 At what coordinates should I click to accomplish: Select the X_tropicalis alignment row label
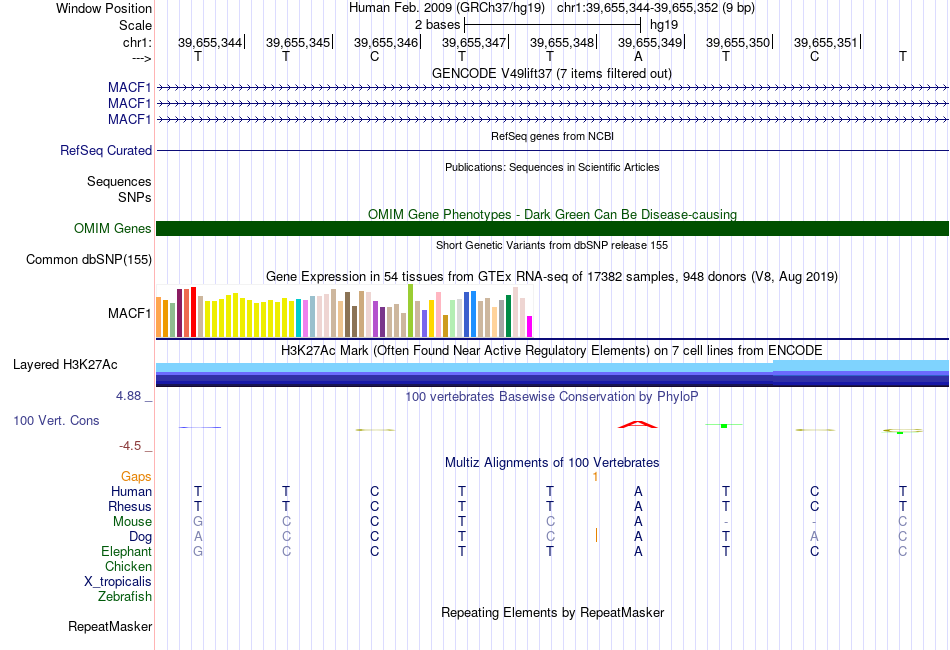click(118, 582)
